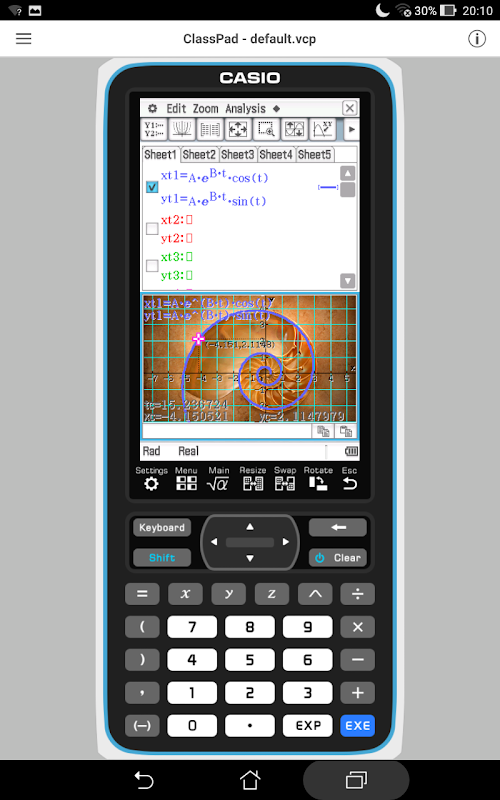
Task: Click the Rad angle mode in status bar
Action: pos(152,451)
